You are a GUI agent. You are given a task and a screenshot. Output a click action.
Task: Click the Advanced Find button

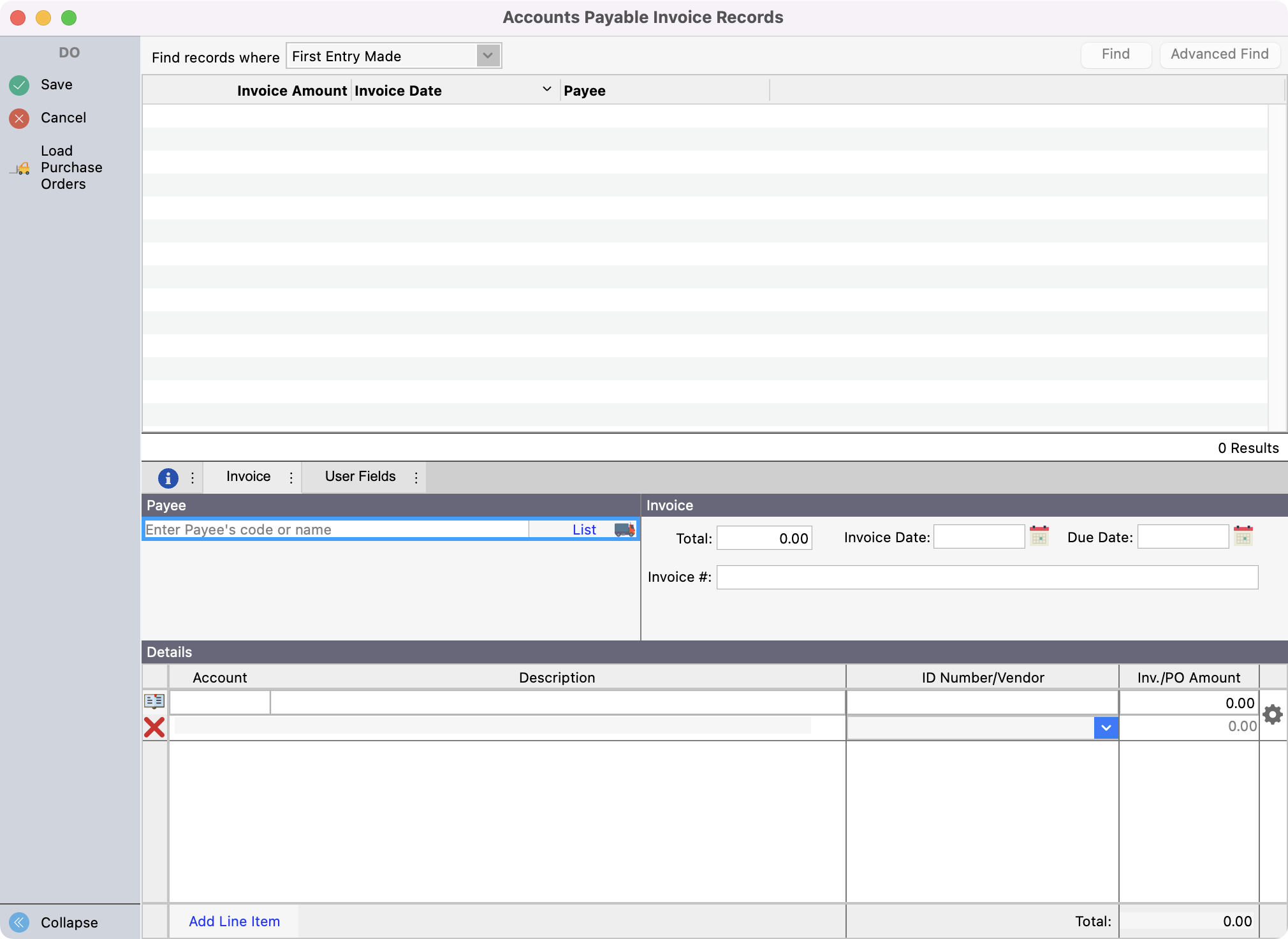(1219, 54)
